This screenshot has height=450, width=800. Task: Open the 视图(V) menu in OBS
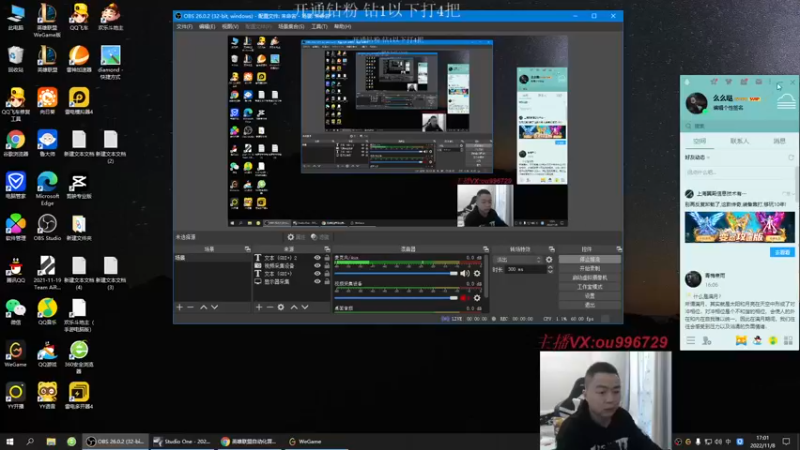click(x=230, y=27)
